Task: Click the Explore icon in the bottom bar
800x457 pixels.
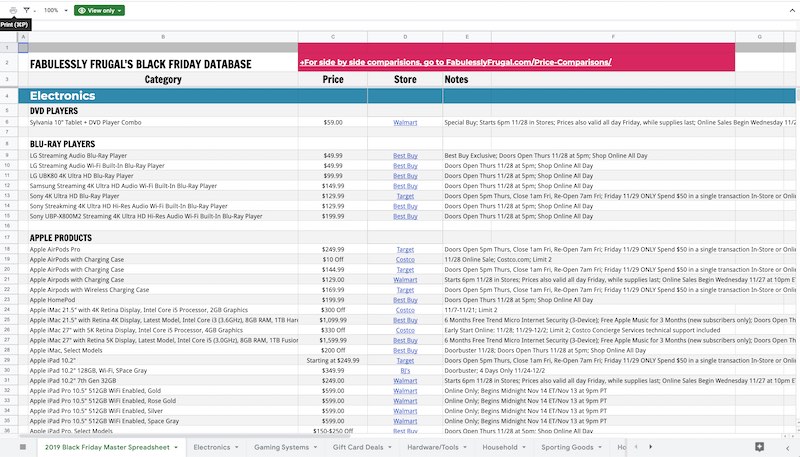Action: (760, 447)
